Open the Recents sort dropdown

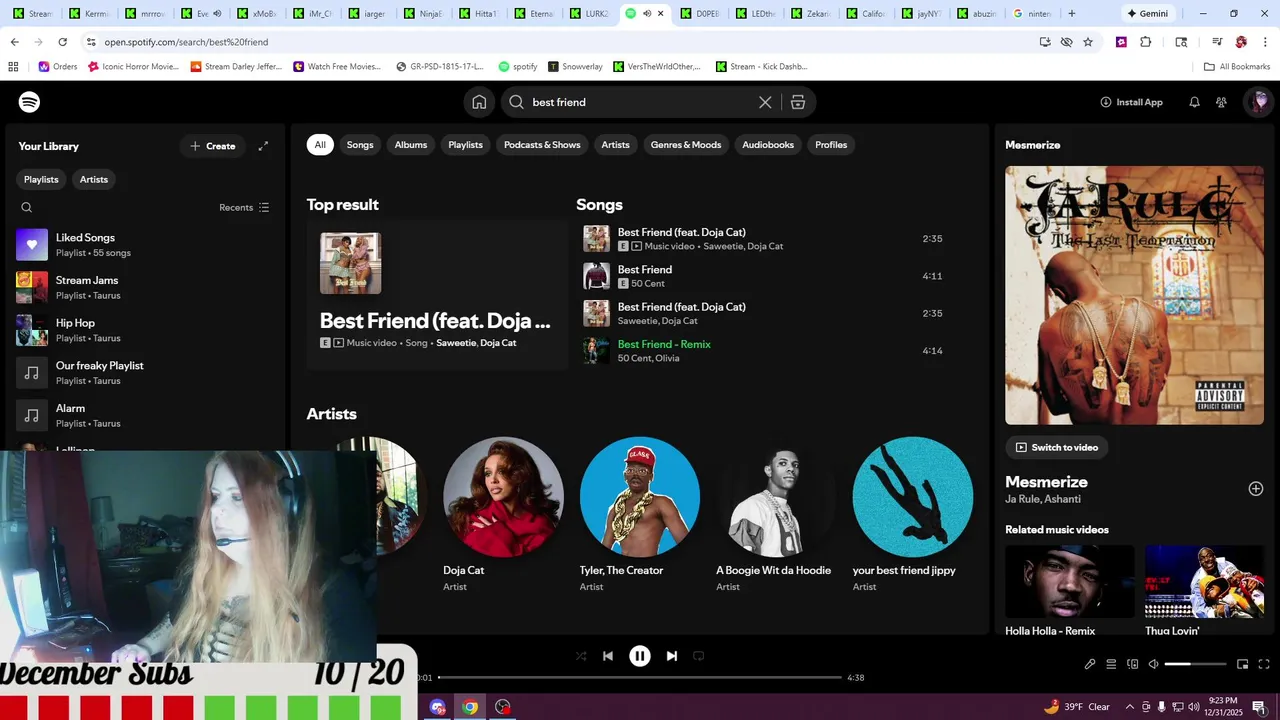(244, 207)
